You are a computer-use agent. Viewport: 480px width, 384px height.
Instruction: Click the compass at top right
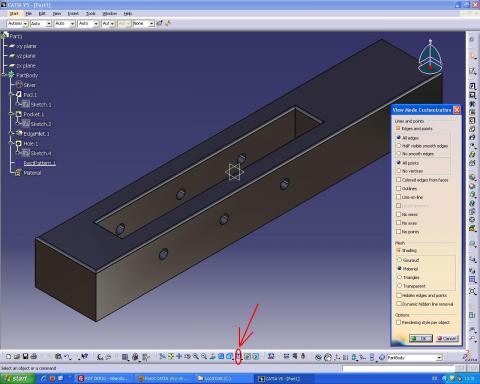[x=430, y=57]
